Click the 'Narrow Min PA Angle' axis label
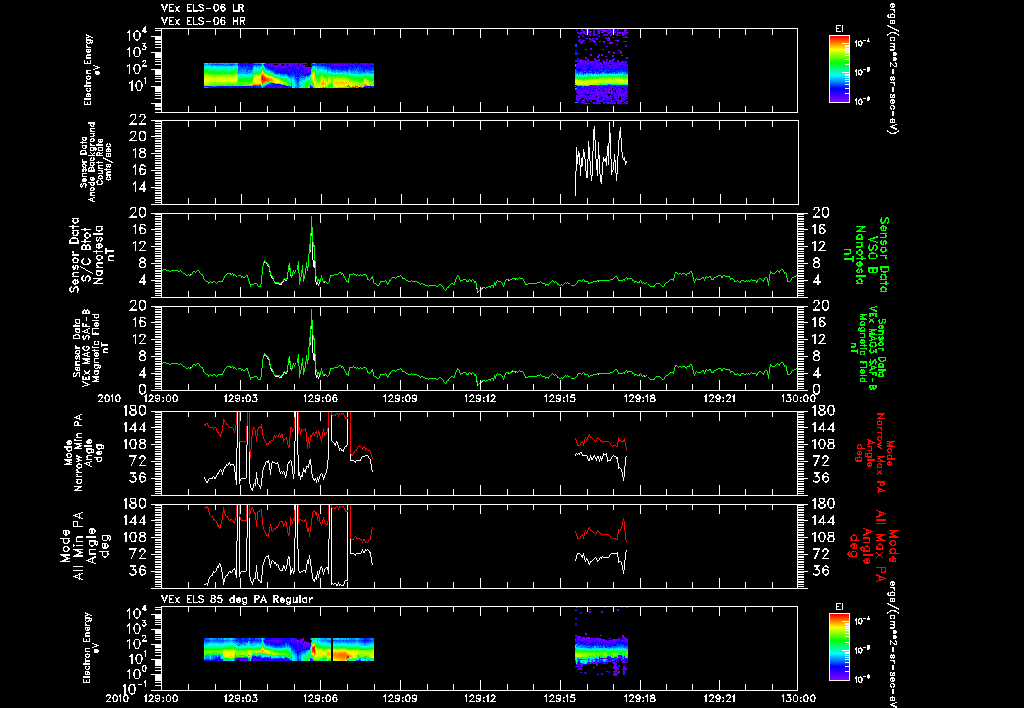1024x708 pixels. click(x=84, y=452)
